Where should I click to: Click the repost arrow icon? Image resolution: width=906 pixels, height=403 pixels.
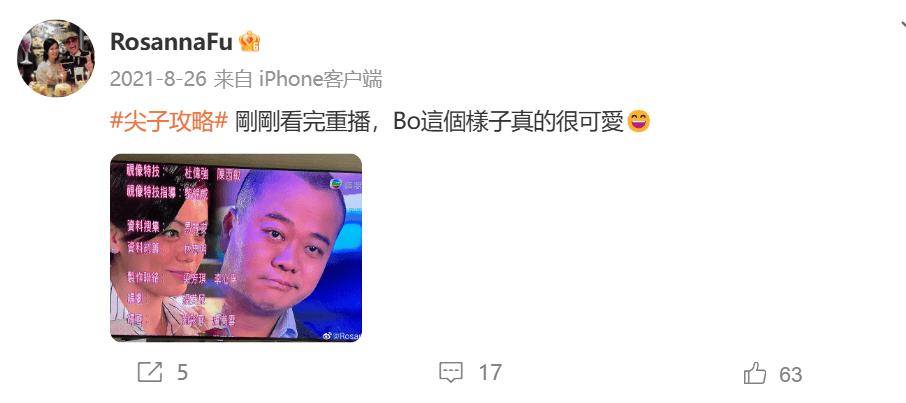point(150,372)
